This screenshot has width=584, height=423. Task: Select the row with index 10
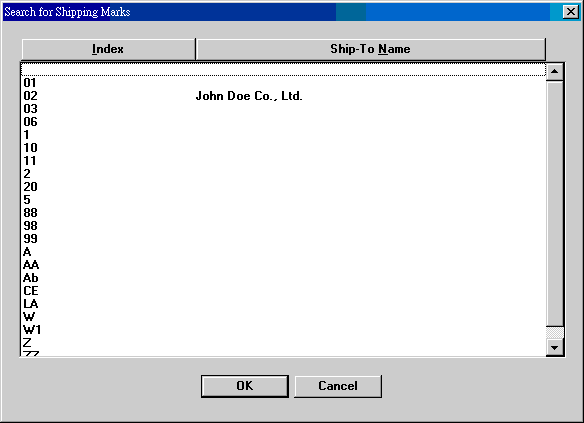point(283,148)
